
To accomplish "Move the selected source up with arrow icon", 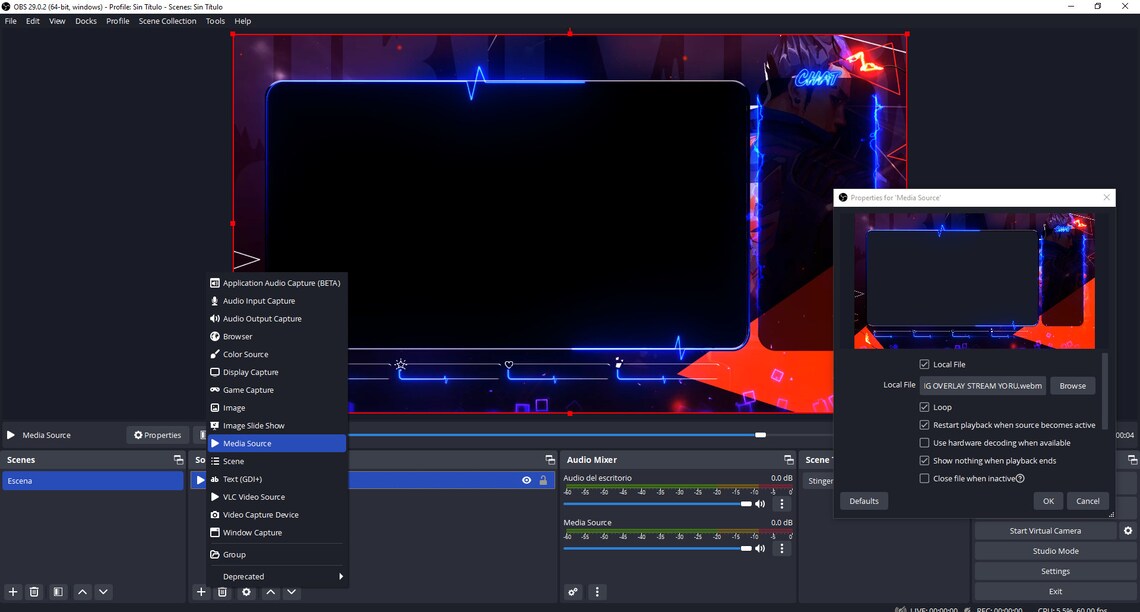I will point(270,592).
